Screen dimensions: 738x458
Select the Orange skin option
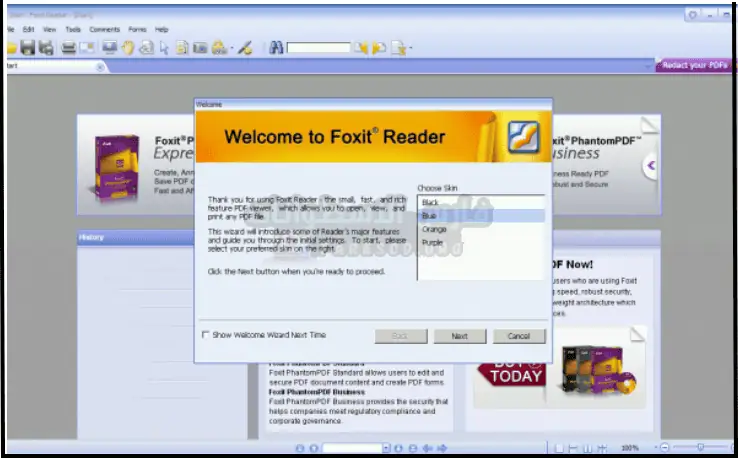(434, 229)
